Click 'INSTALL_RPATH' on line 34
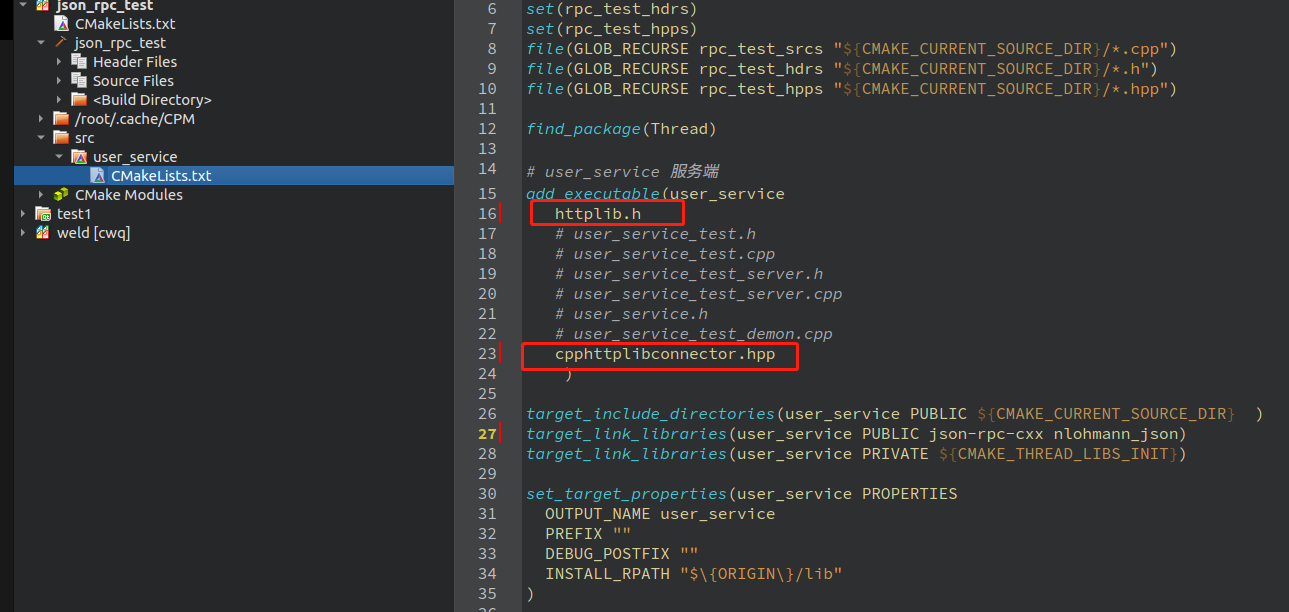The image size is (1289, 612). point(607,573)
